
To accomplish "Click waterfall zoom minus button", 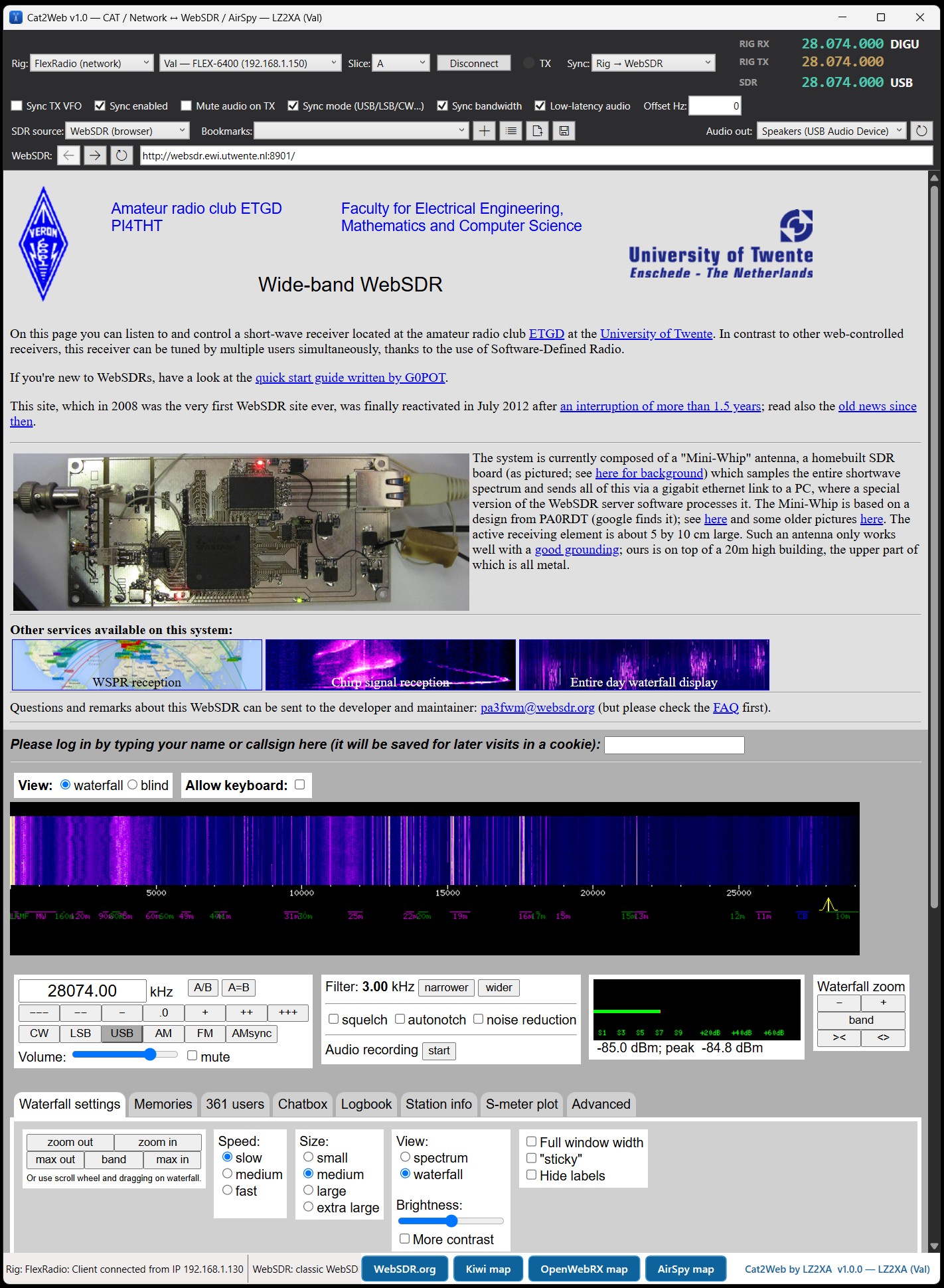I will pyautogui.click(x=839, y=1003).
